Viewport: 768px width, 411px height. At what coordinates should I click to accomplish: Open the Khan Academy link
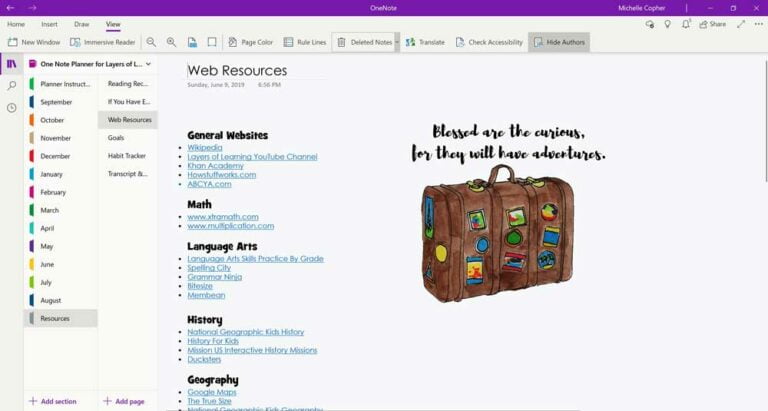215,165
